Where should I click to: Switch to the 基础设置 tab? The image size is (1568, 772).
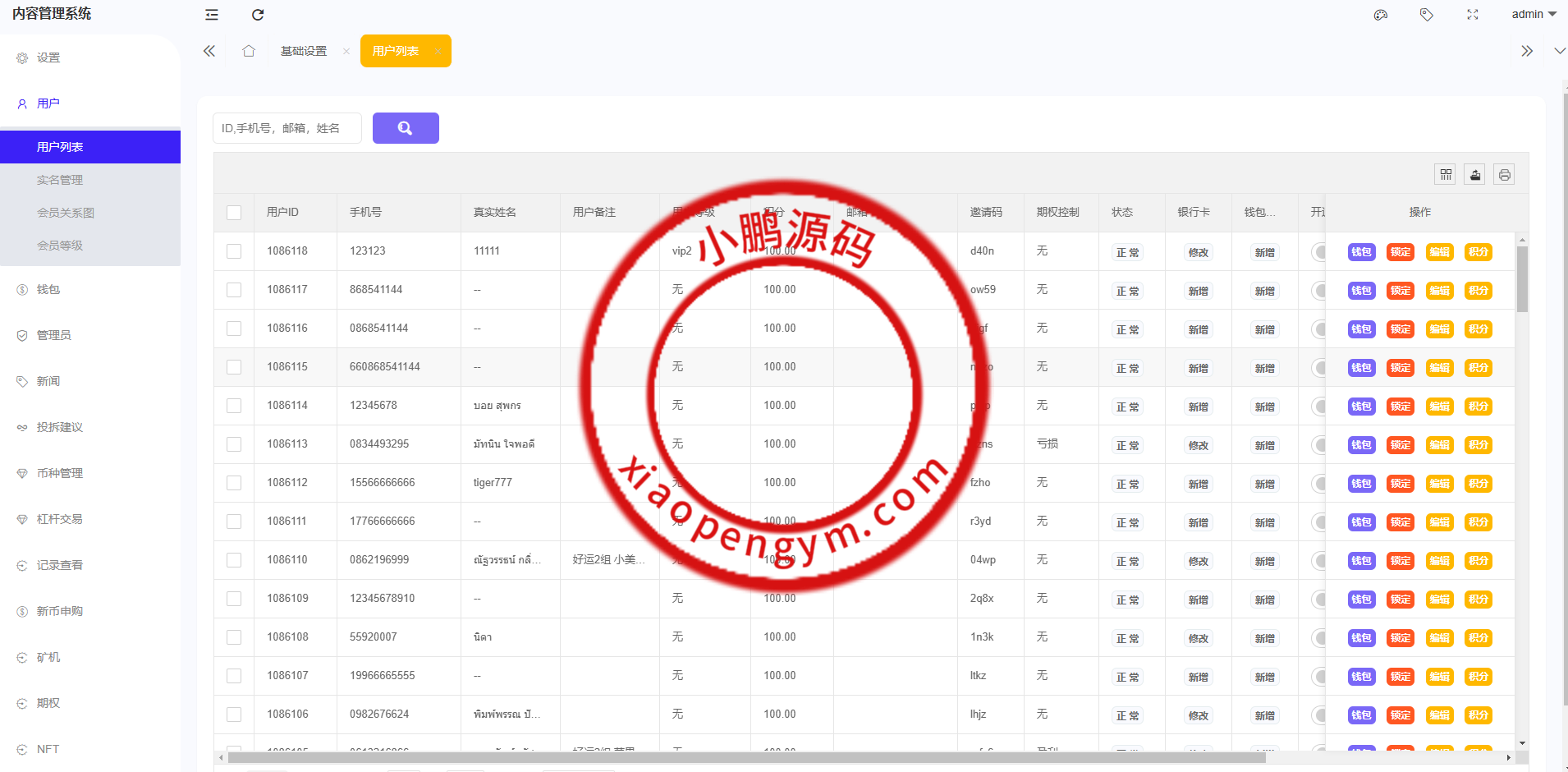click(304, 51)
